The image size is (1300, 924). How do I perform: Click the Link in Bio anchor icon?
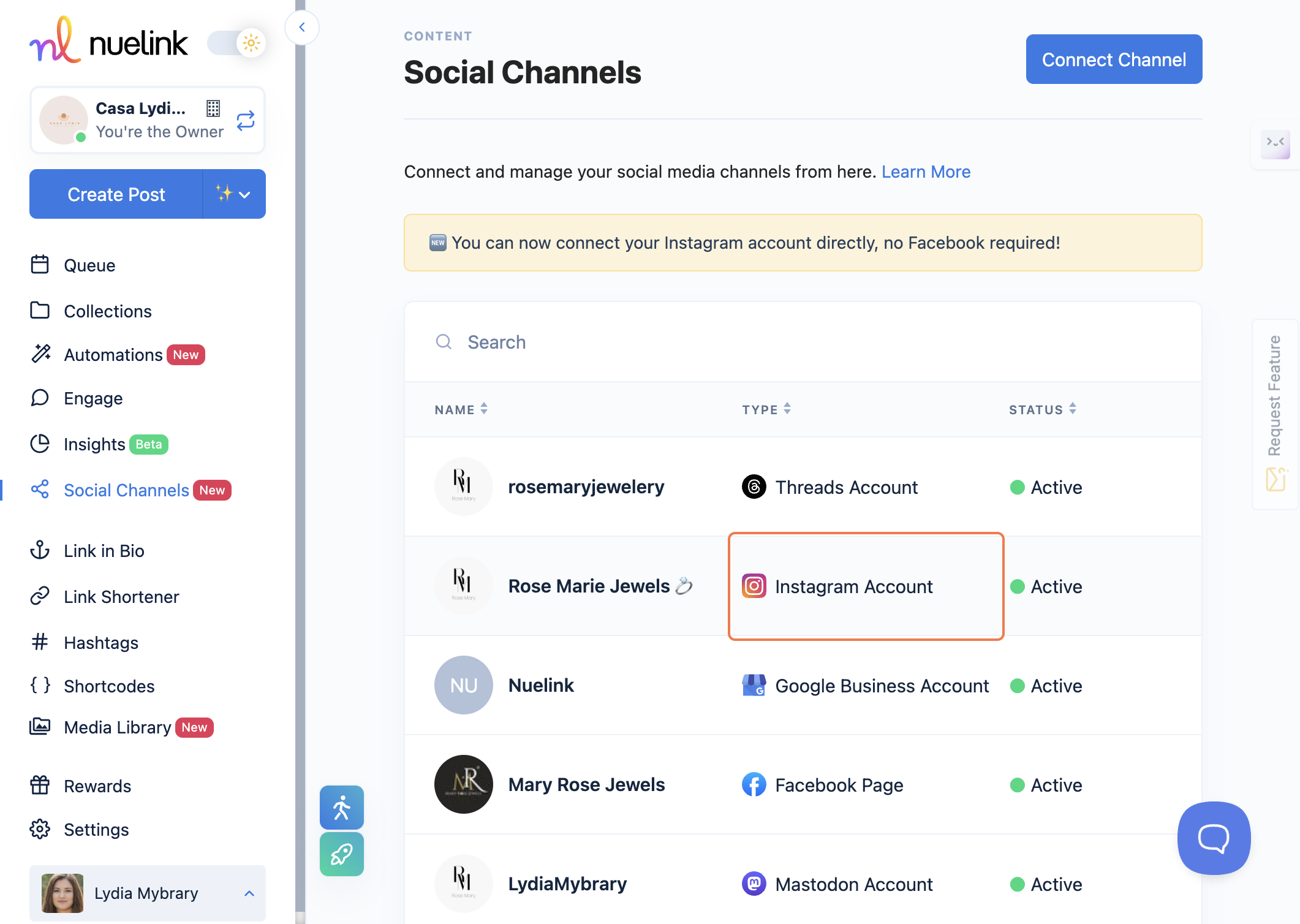(x=40, y=550)
